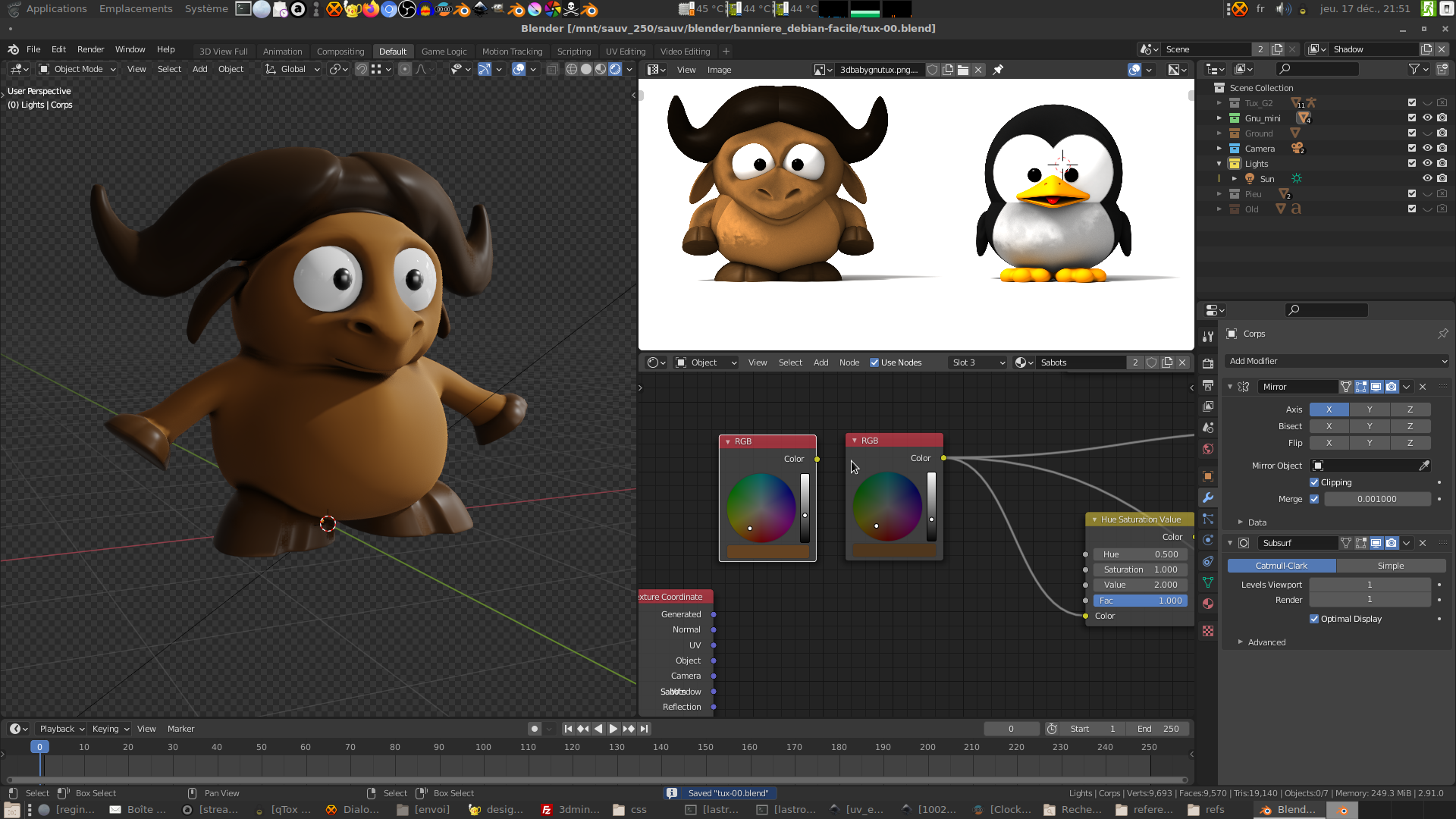The image size is (1456, 819).
Task: Collapse the Hue Saturation Value node
Action: pyautogui.click(x=1094, y=519)
